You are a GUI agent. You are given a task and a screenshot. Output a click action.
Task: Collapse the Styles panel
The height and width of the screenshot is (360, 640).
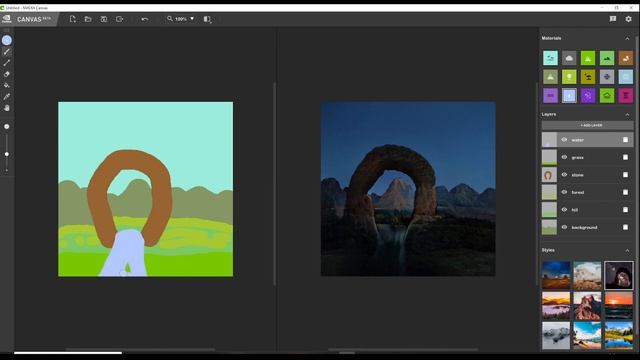[627, 250]
